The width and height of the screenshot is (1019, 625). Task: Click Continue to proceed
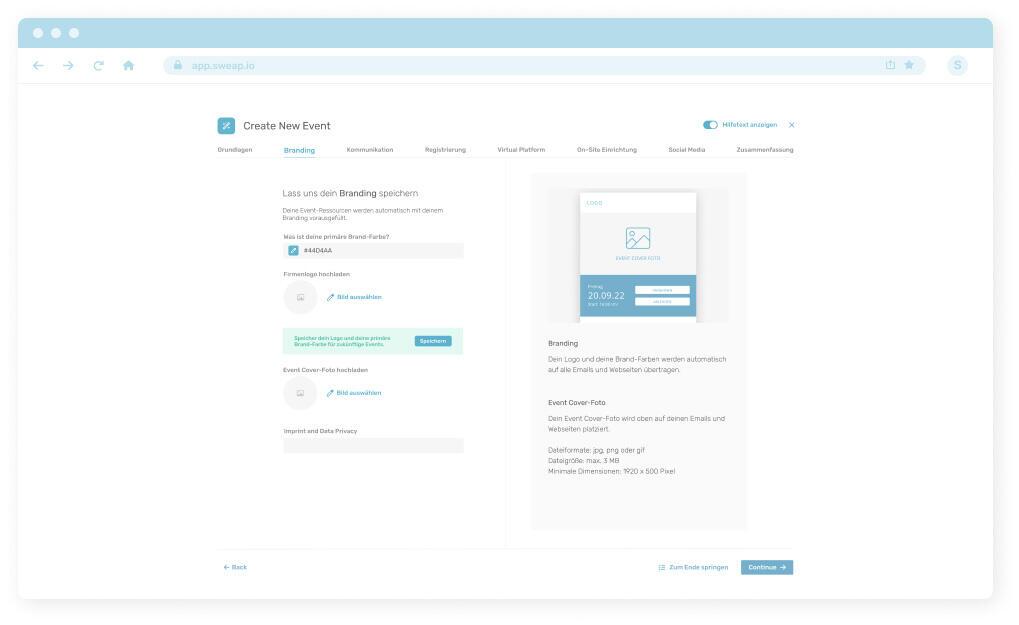(x=766, y=567)
